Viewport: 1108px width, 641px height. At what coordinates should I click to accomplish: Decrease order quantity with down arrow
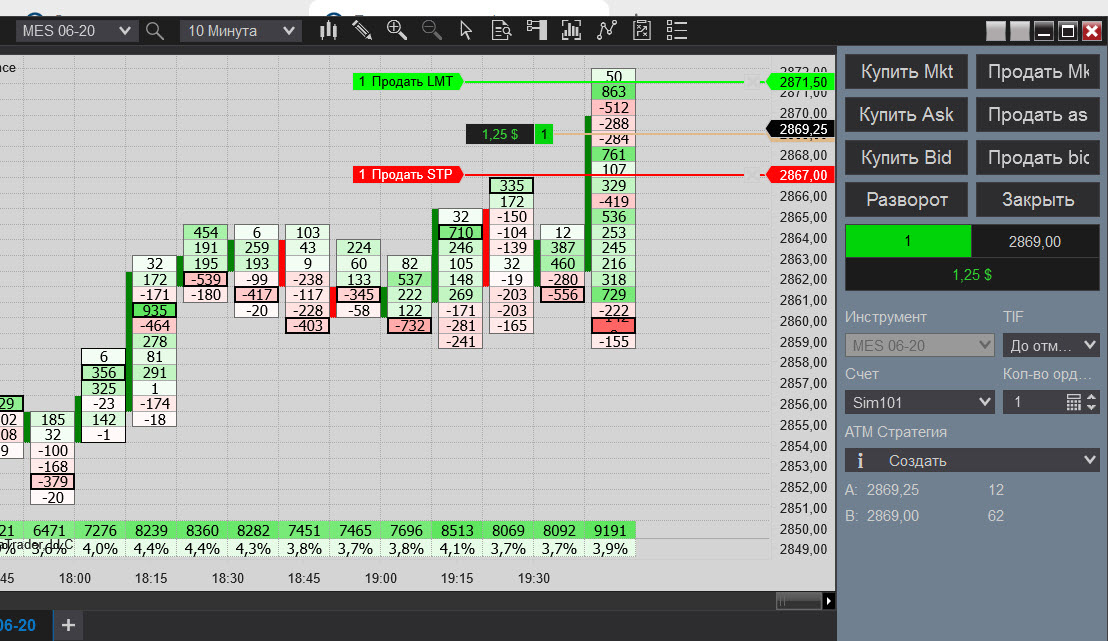pos(1092,408)
